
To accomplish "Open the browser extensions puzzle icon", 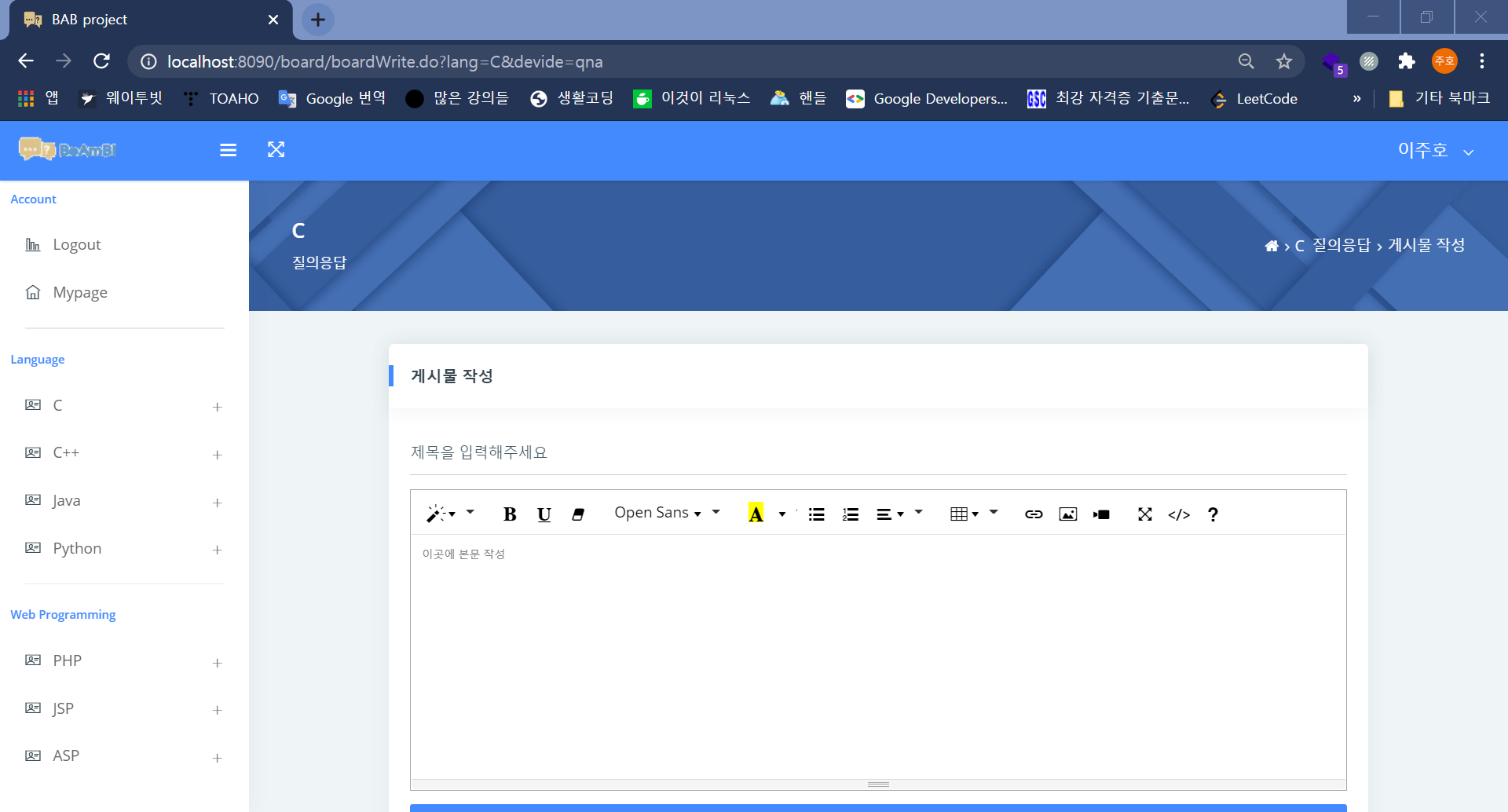I will [x=1407, y=61].
